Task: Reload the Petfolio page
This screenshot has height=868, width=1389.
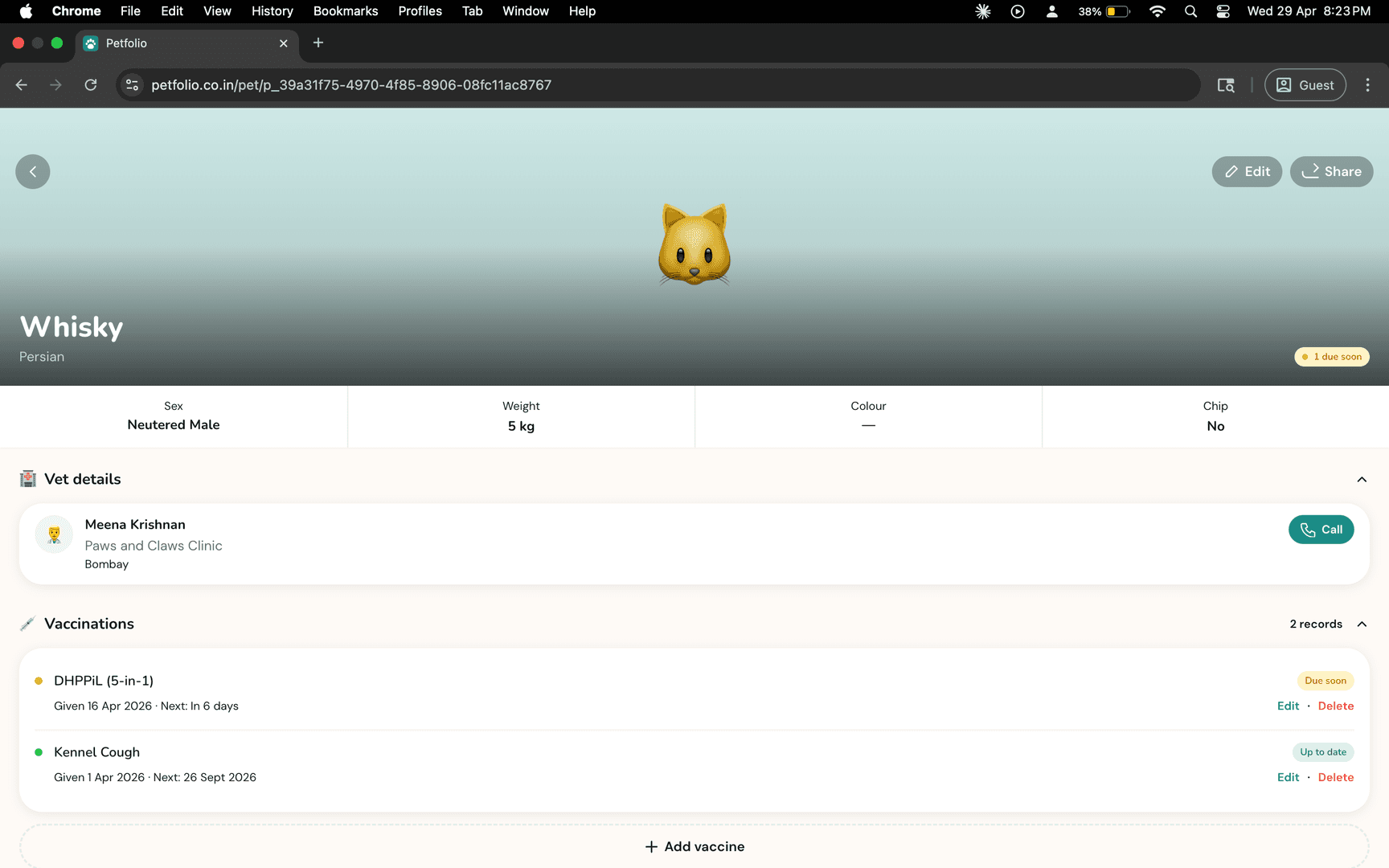Action: pyautogui.click(x=91, y=85)
